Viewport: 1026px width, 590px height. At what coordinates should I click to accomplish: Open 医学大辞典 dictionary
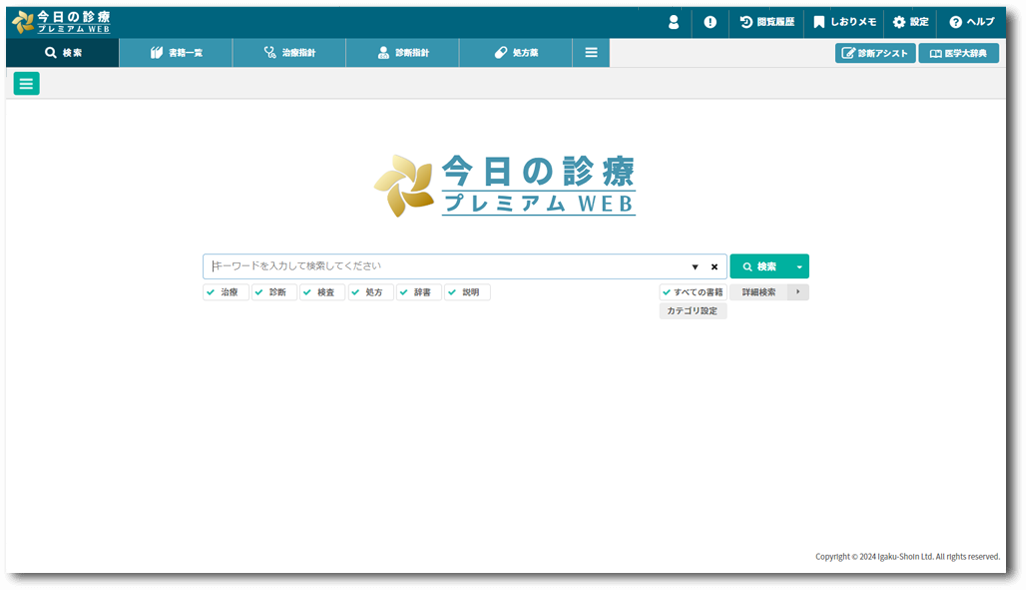pos(959,53)
